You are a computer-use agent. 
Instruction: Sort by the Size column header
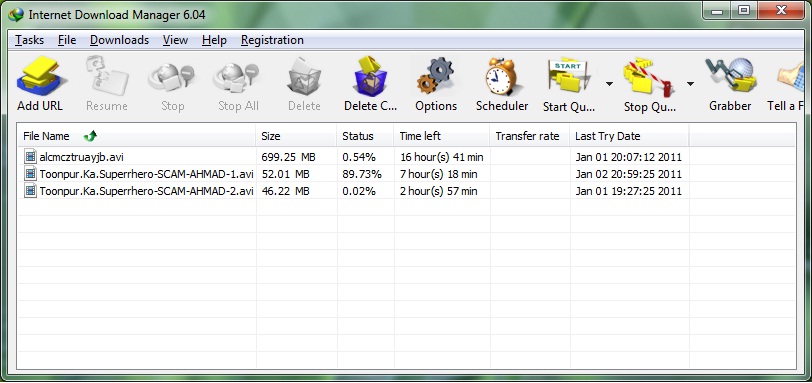296,136
